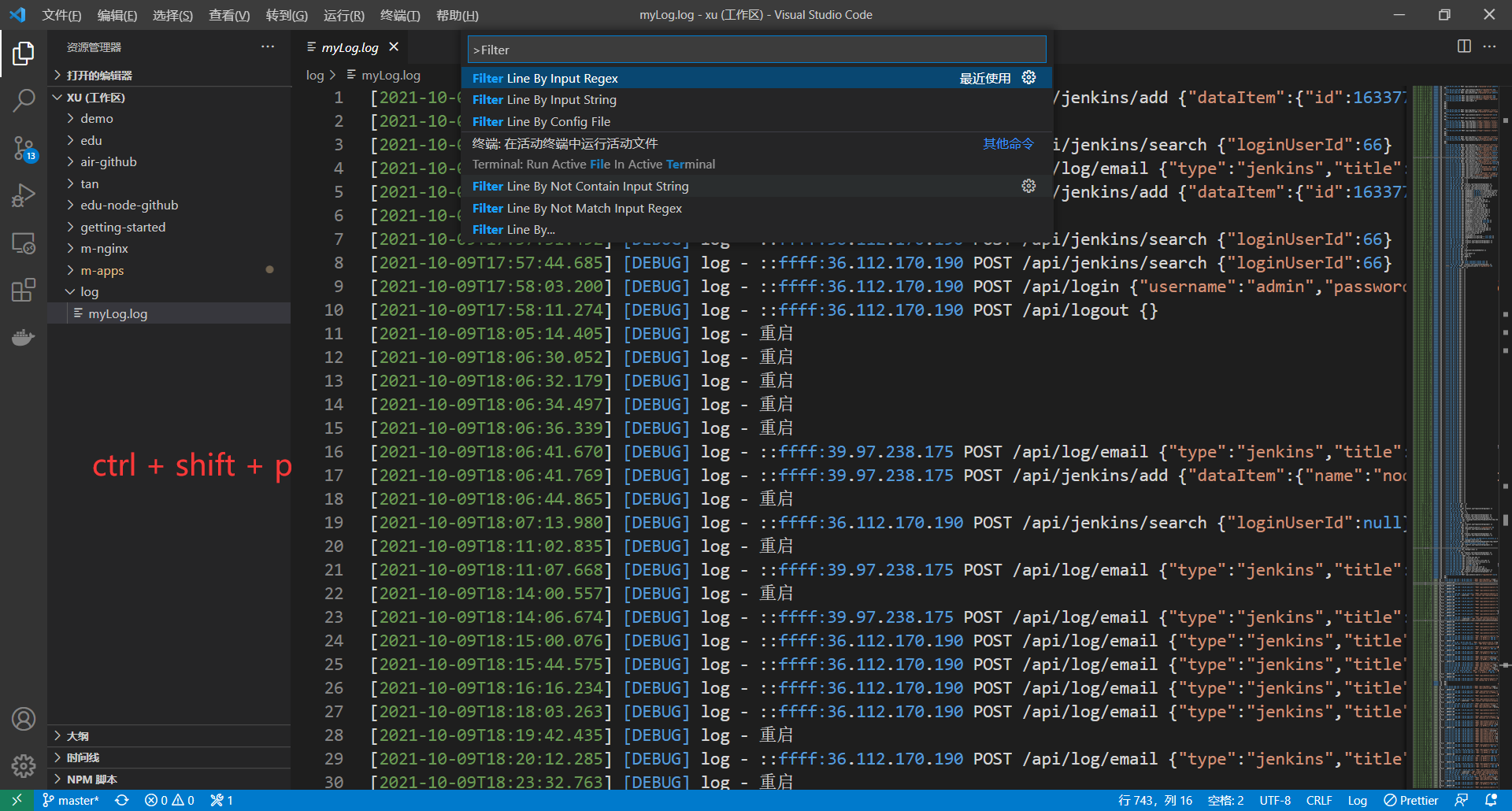Click the 行 743, 列 16 status bar entry
Viewport: 1512px width, 811px height.
1154,800
